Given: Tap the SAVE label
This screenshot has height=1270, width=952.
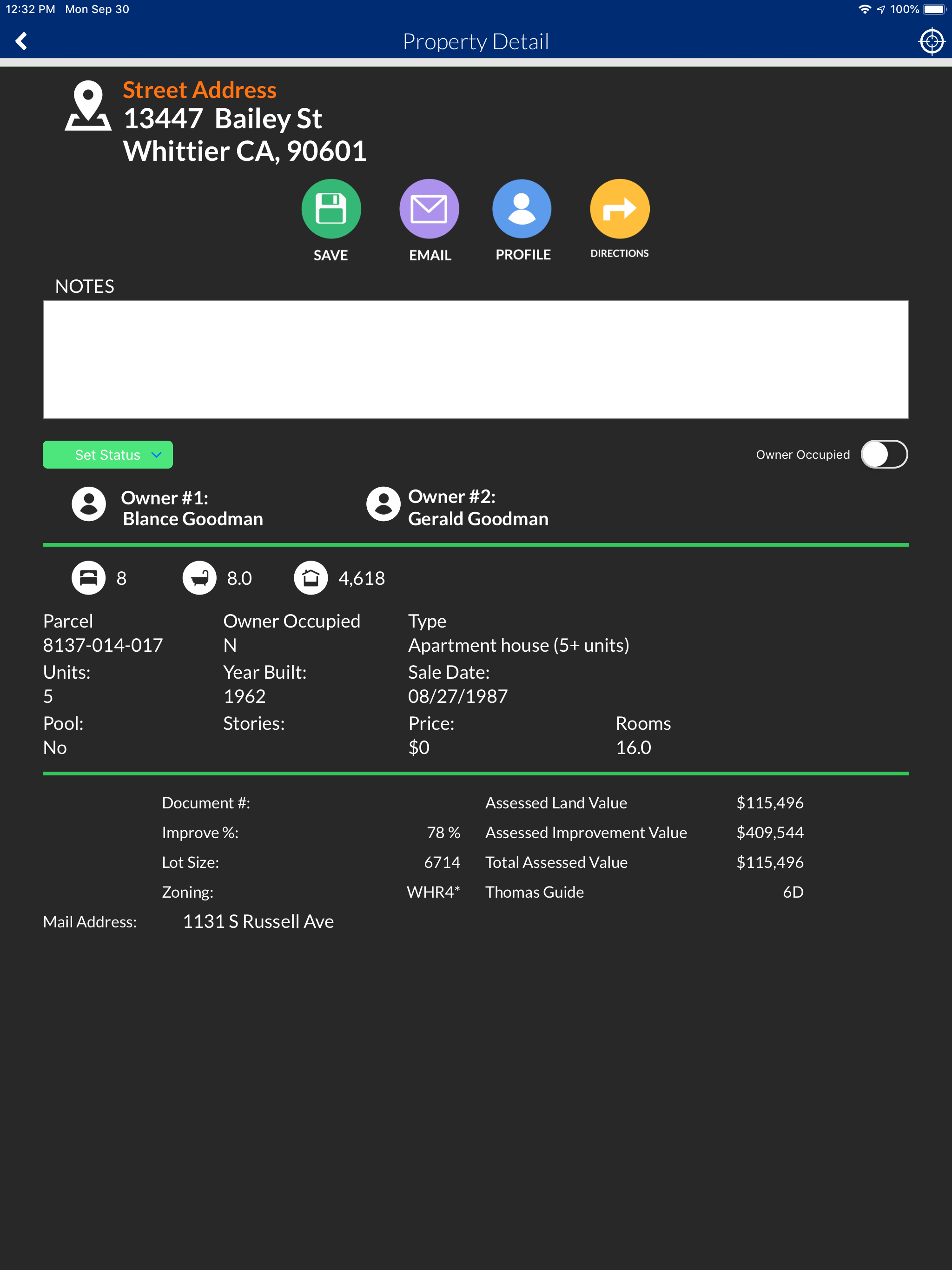Looking at the screenshot, I should coord(331,256).
